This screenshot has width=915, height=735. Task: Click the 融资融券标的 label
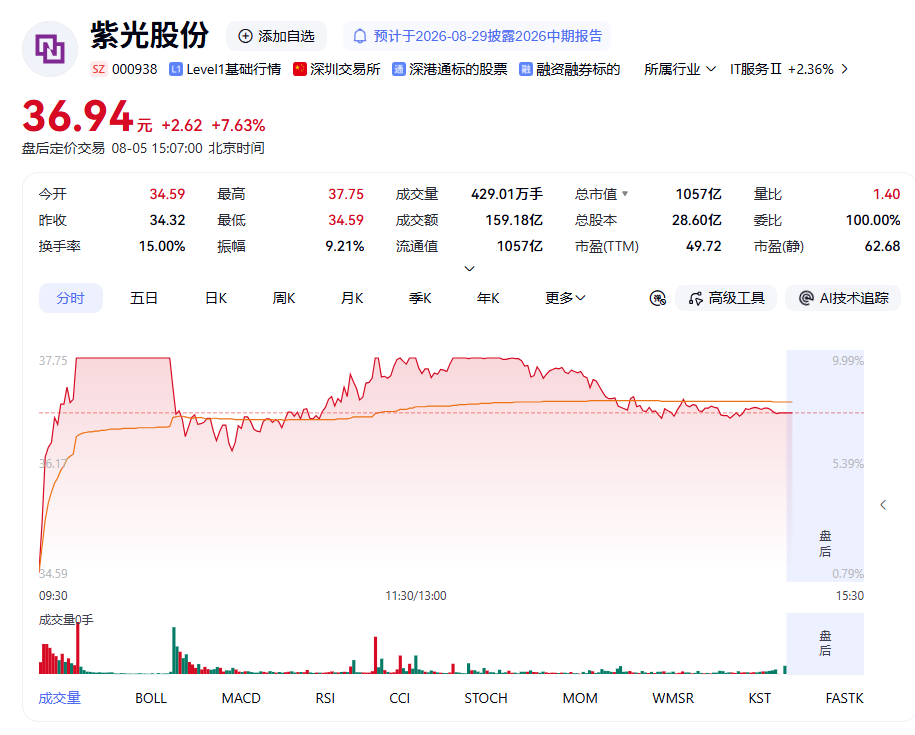tap(578, 69)
